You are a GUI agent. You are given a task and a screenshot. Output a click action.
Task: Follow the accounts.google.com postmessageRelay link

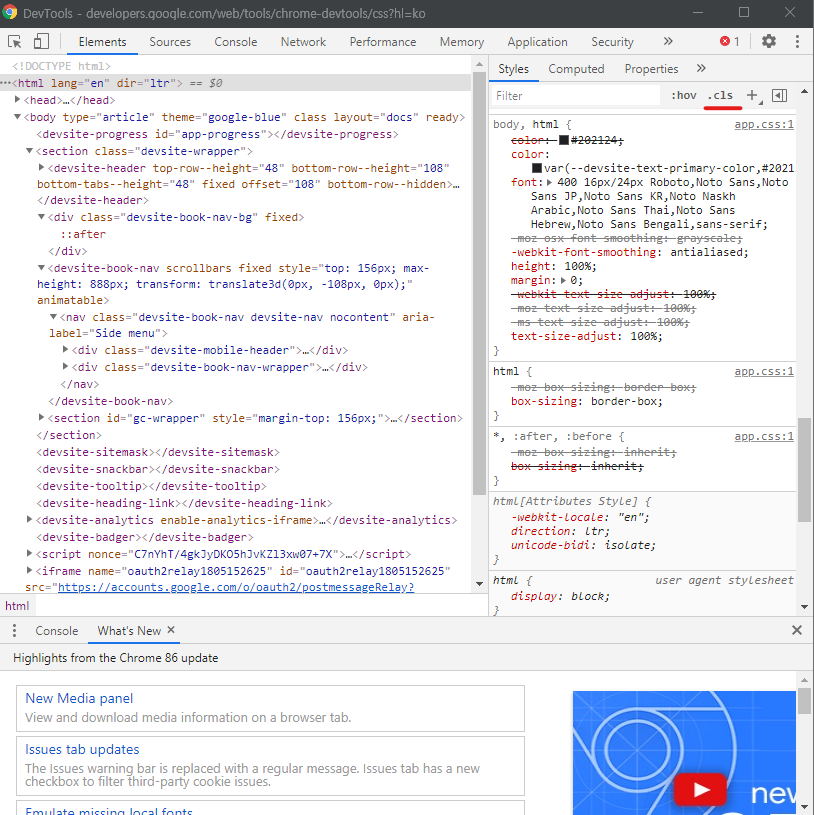tap(236, 587)
